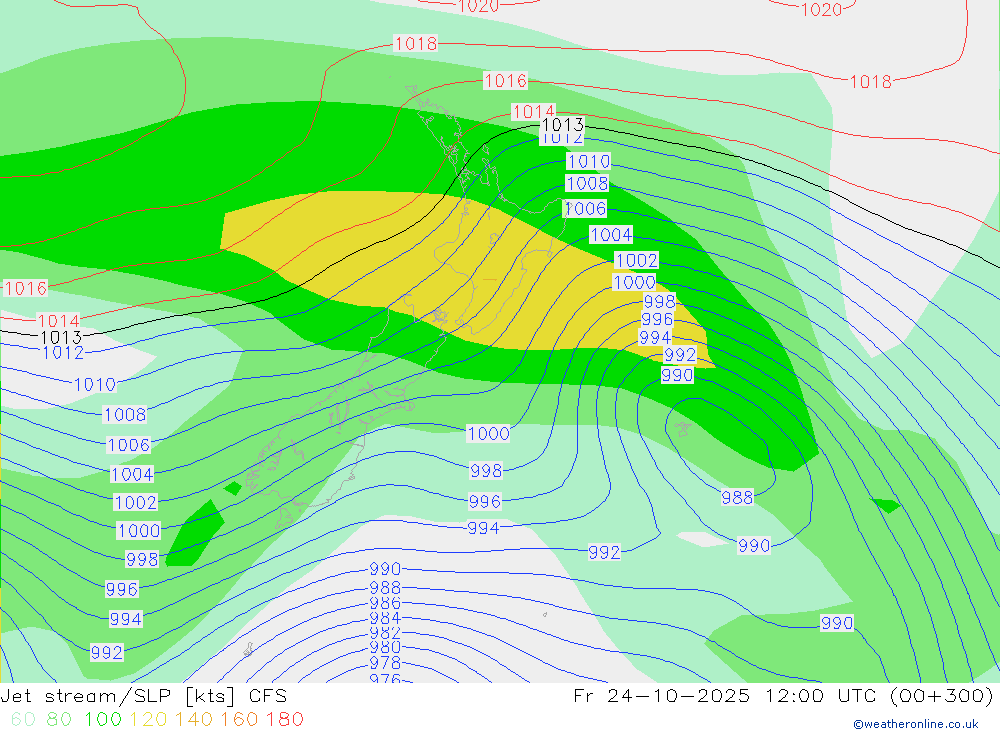The width and height of the screenshot is (1000, 733).
Task: Click the blue 1006 label at left side
Action: coord(129,445)
